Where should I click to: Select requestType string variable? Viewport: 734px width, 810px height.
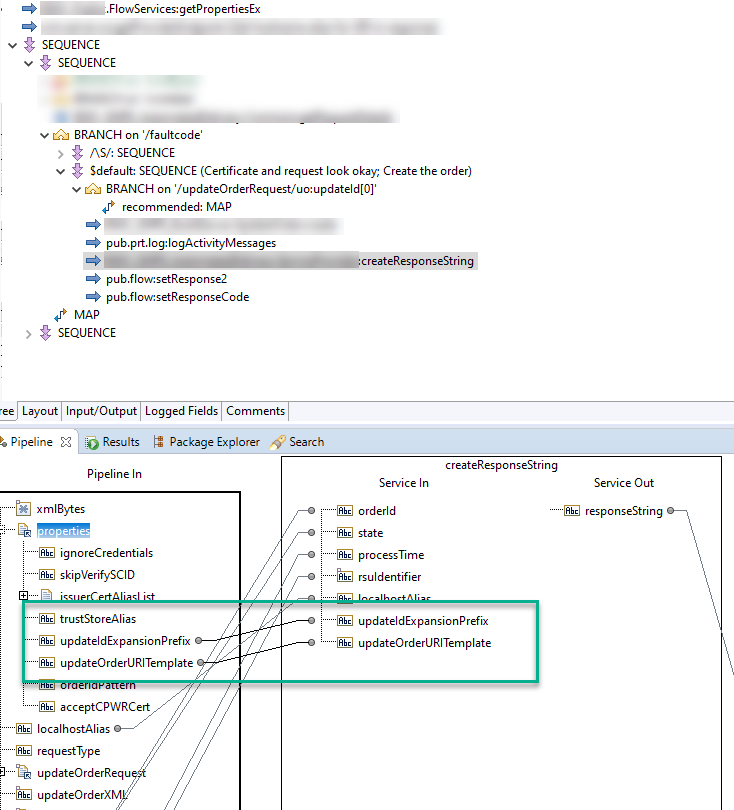68,751
